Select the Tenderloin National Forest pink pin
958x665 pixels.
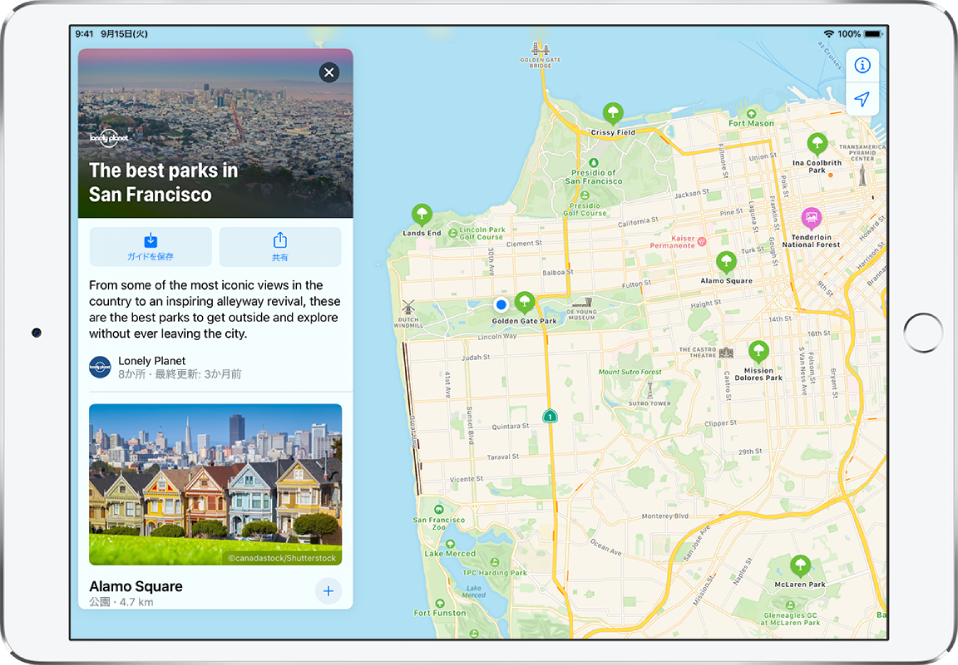(811, 218)
